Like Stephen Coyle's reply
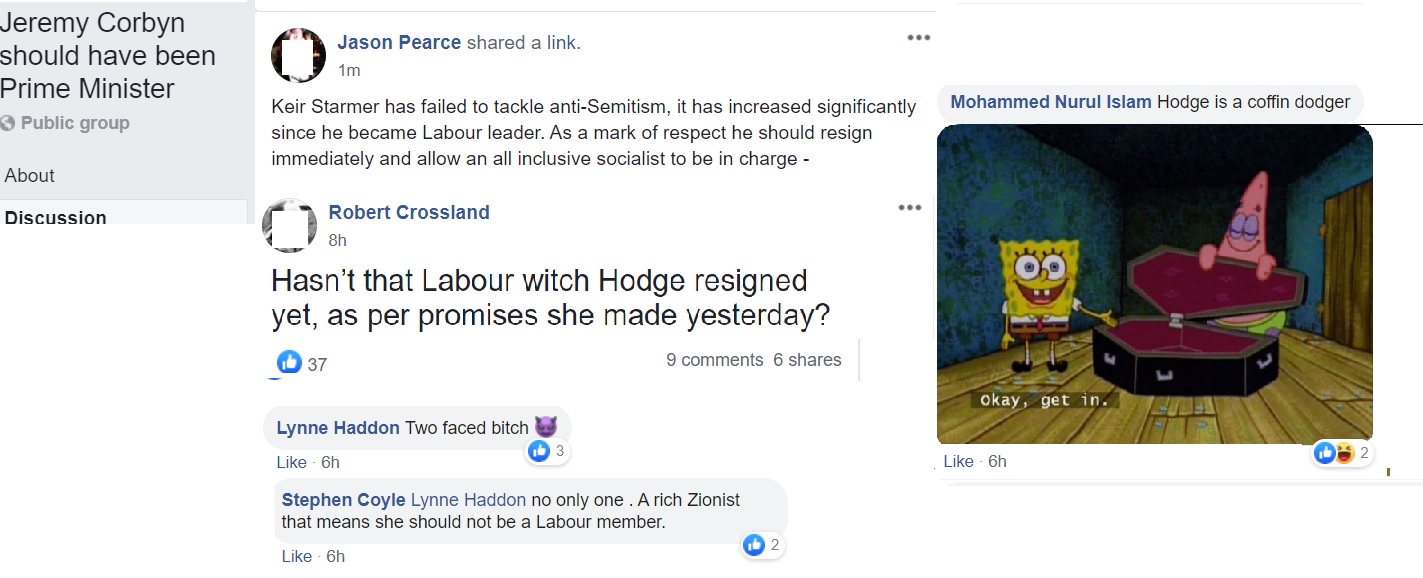1423x578 pixels. (297, 556)
